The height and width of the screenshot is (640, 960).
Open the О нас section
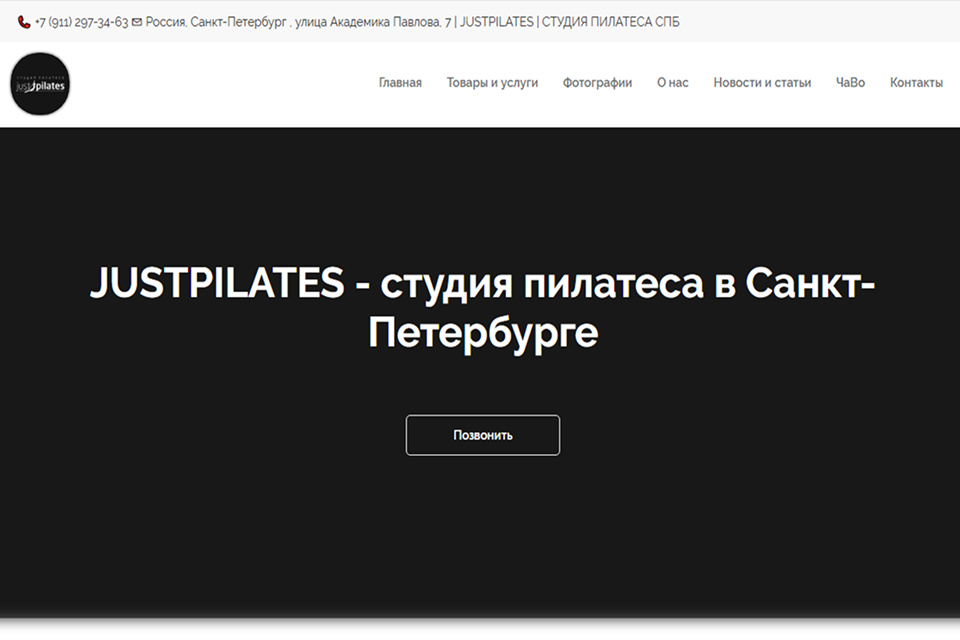[x=673, y=83]
